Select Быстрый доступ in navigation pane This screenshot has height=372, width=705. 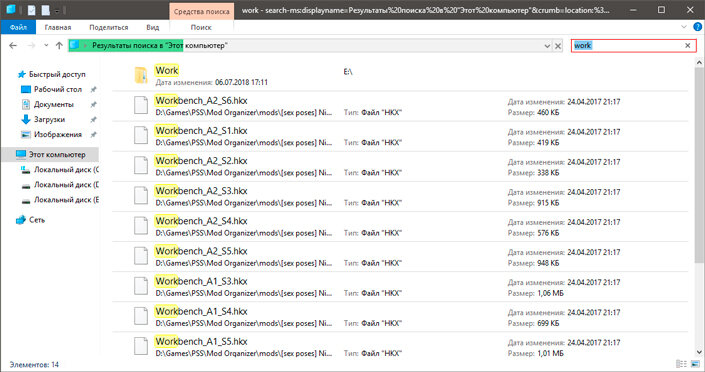coord(57,74)
